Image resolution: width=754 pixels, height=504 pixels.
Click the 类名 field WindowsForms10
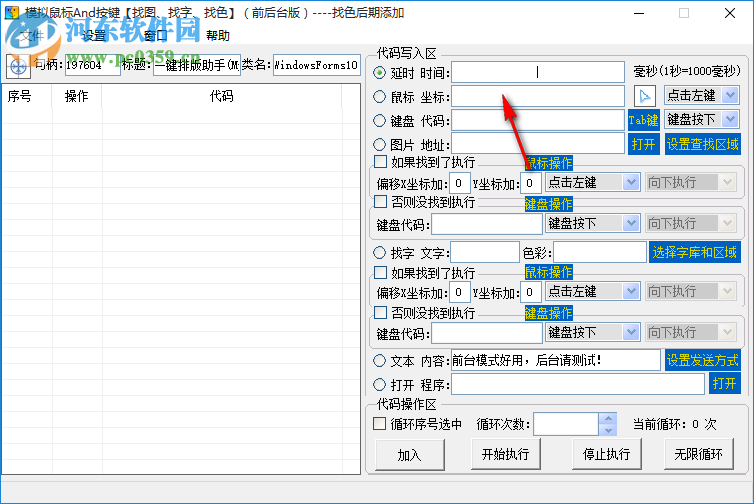[x=316, y=65]
